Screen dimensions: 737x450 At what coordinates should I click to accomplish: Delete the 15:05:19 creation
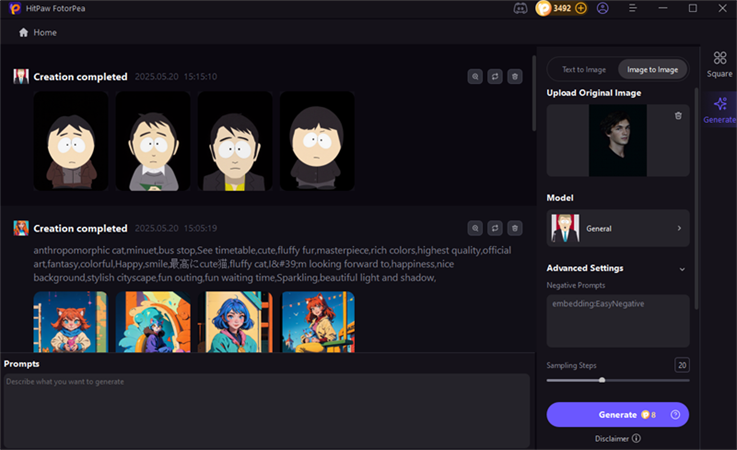click(515, 229)
